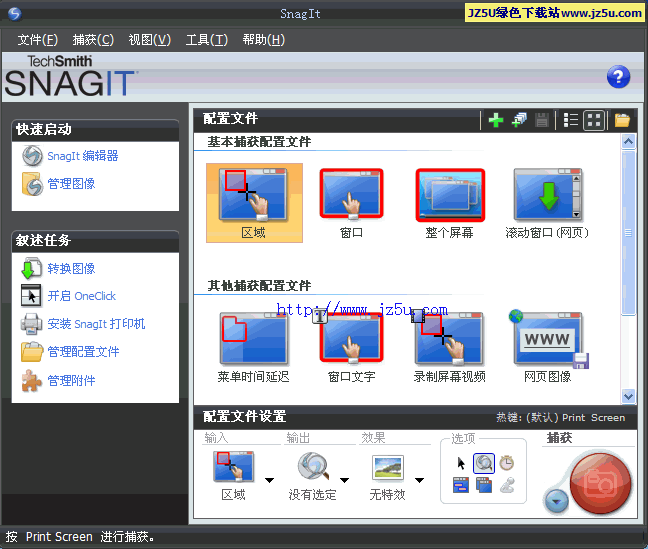Select the 菜单时间延迟 profile
648x549 pixels.
click(253, 347)
